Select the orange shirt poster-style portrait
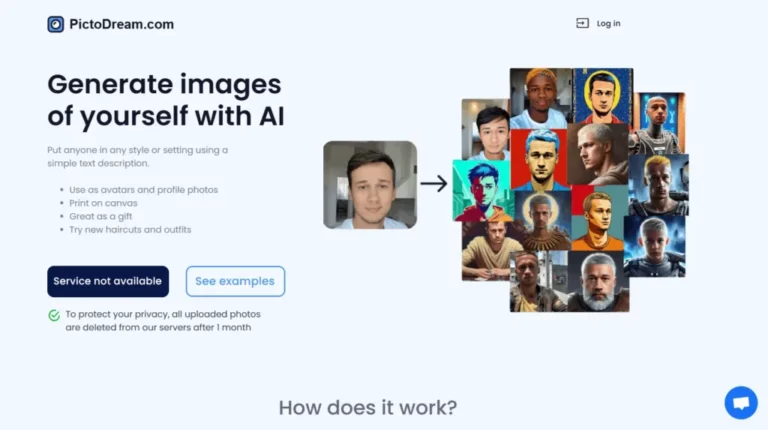This screenshot has width=768, height=430. click(x=600, y=218)
